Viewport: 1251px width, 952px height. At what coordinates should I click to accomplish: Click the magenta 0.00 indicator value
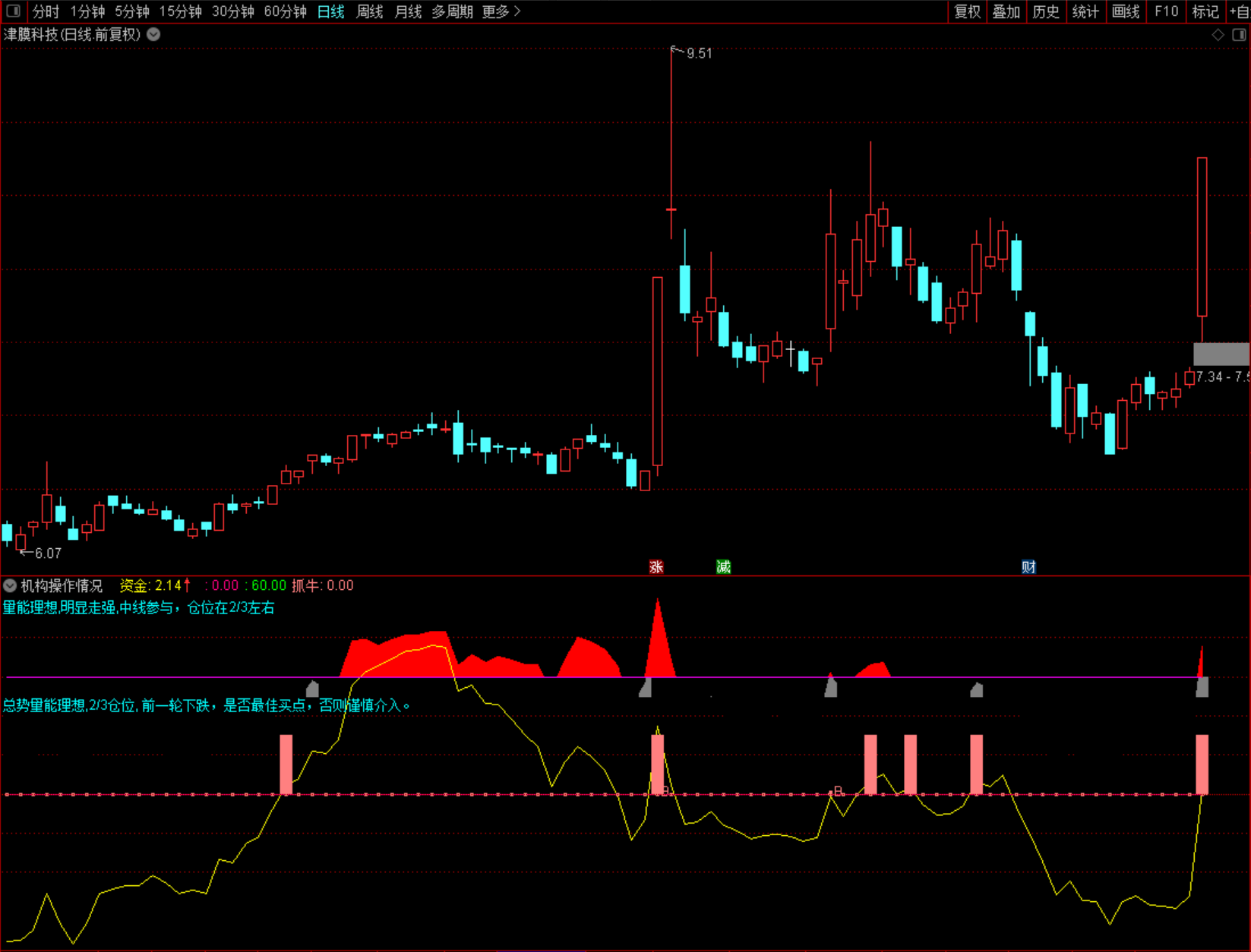(x=225, y=585)
